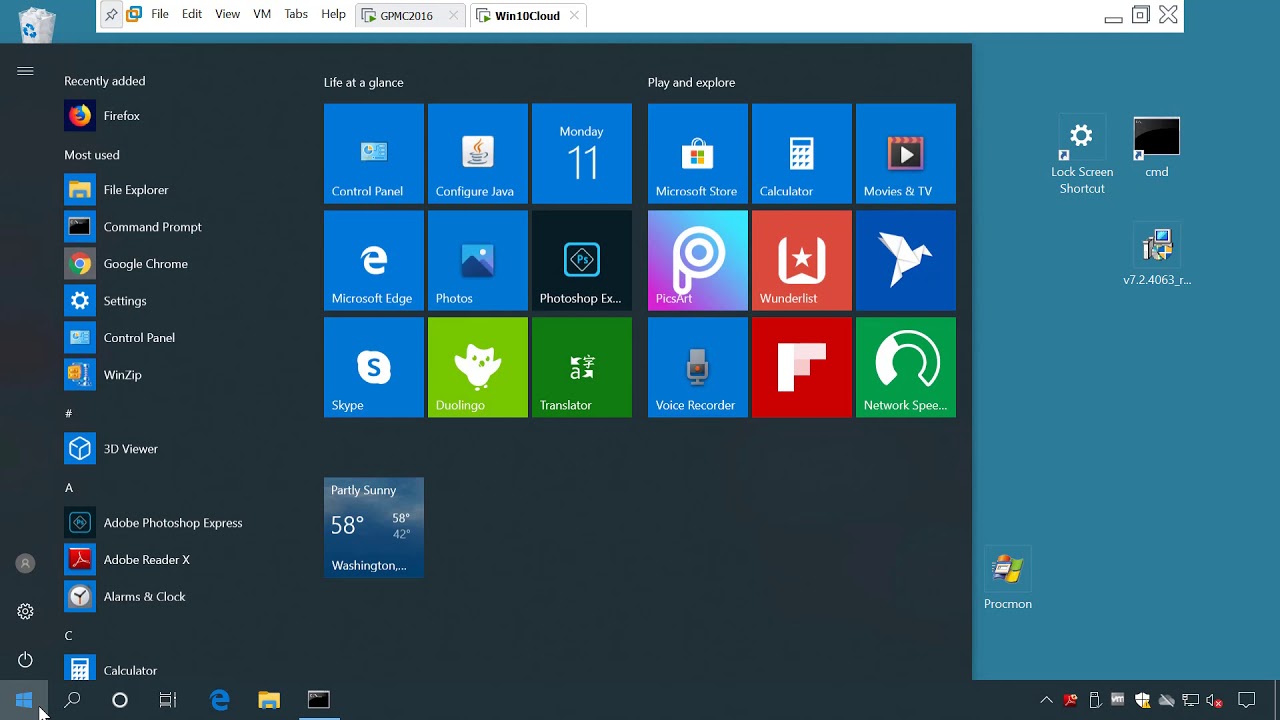Open the Duolingo tile
Viewport: 1280px width, 720px height.
tap(477, 367)
